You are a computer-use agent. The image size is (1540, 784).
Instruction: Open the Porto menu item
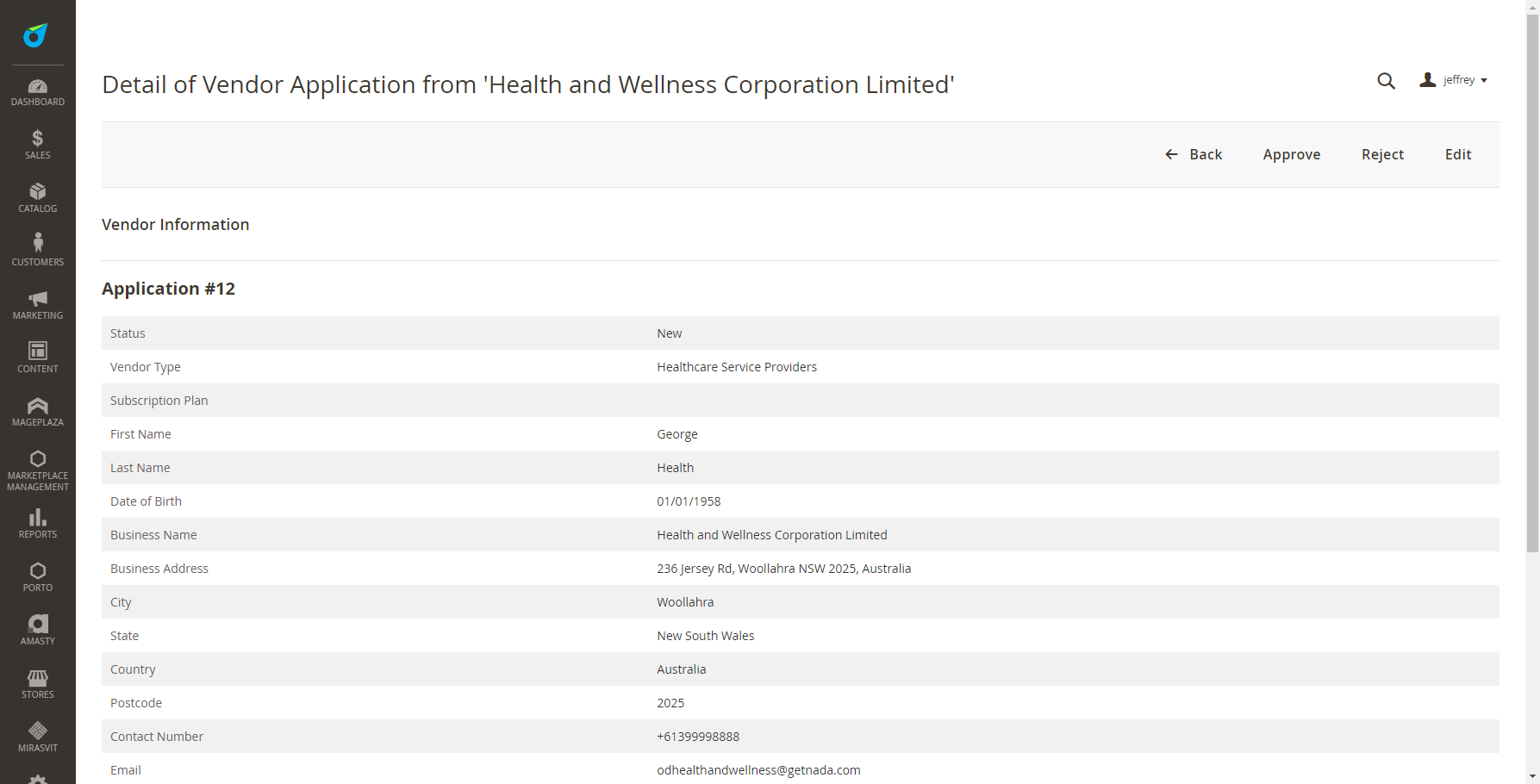tap(37, 576)
